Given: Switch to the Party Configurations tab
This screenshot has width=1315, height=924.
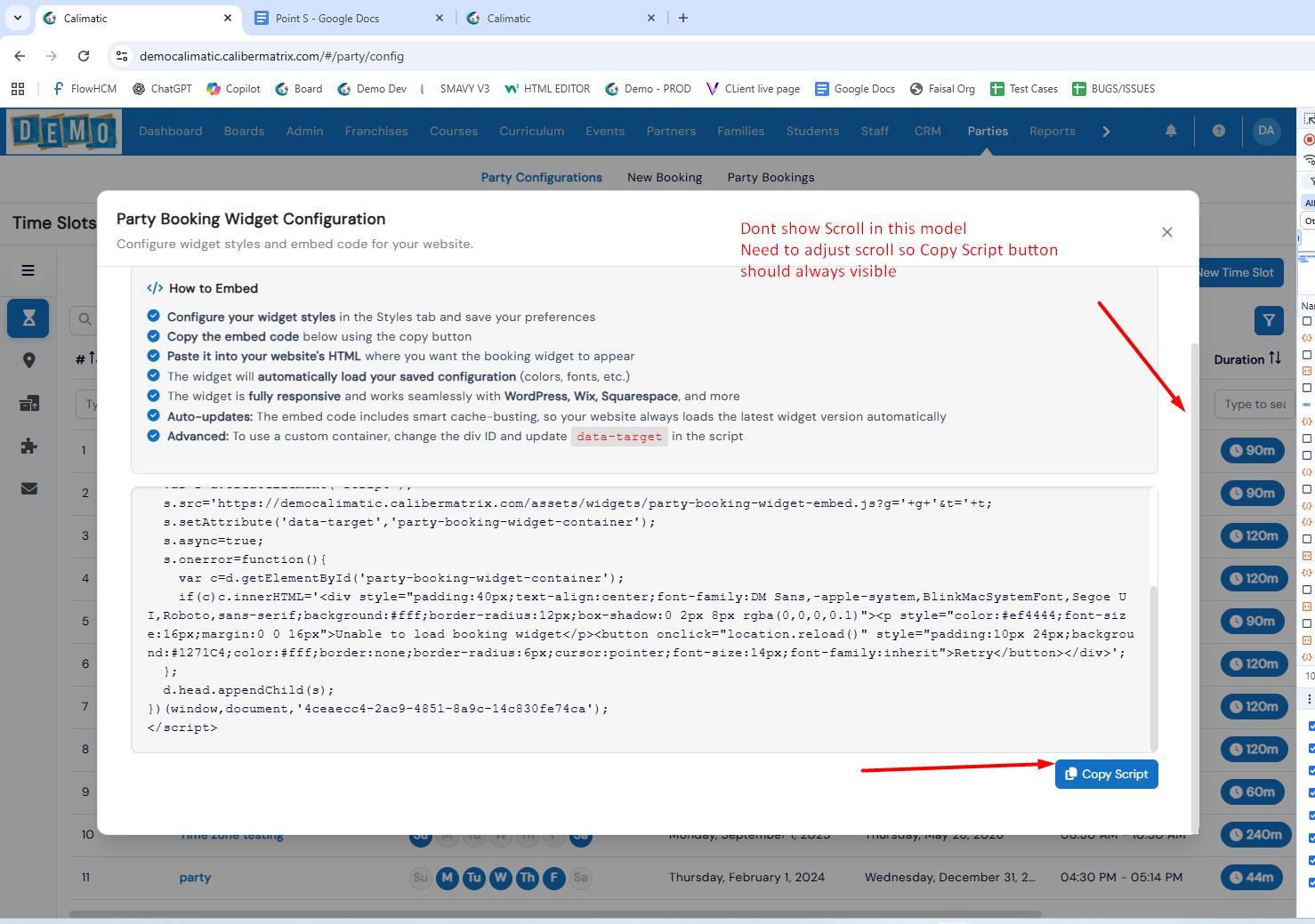Looking at the screenshot, I should click(542, 177).
